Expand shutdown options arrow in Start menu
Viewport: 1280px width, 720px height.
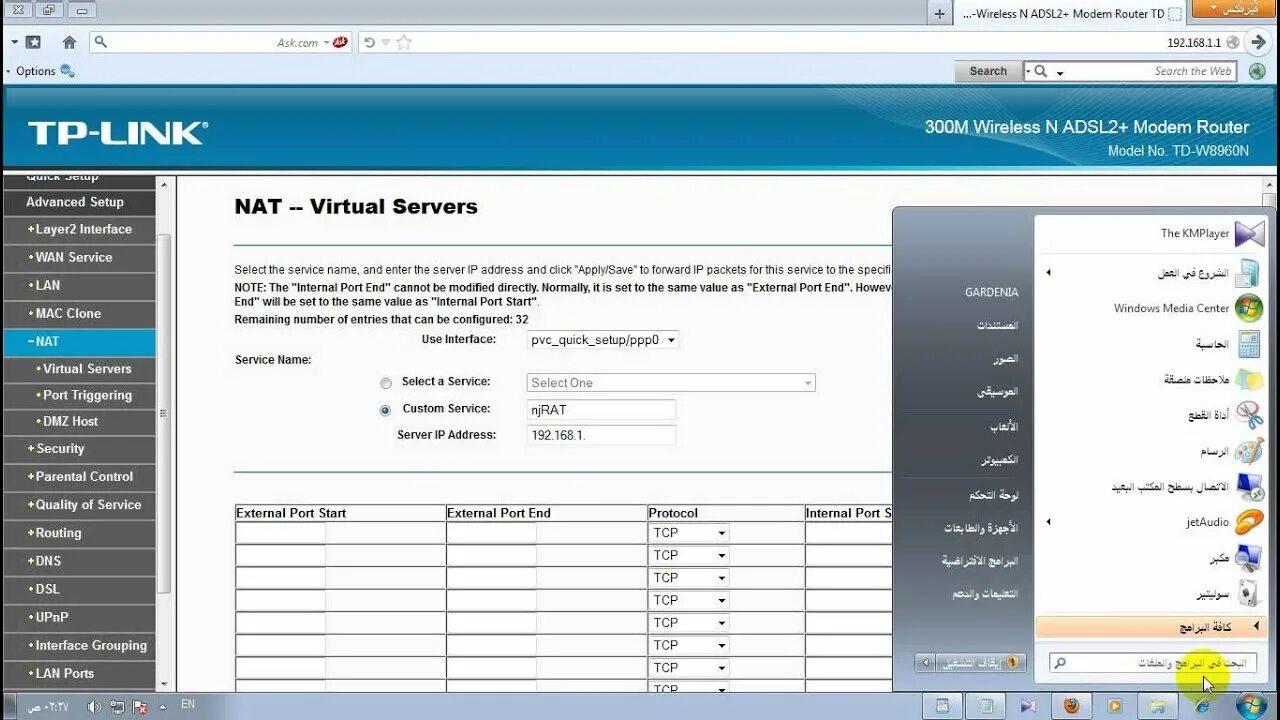[x=924, y=662]
